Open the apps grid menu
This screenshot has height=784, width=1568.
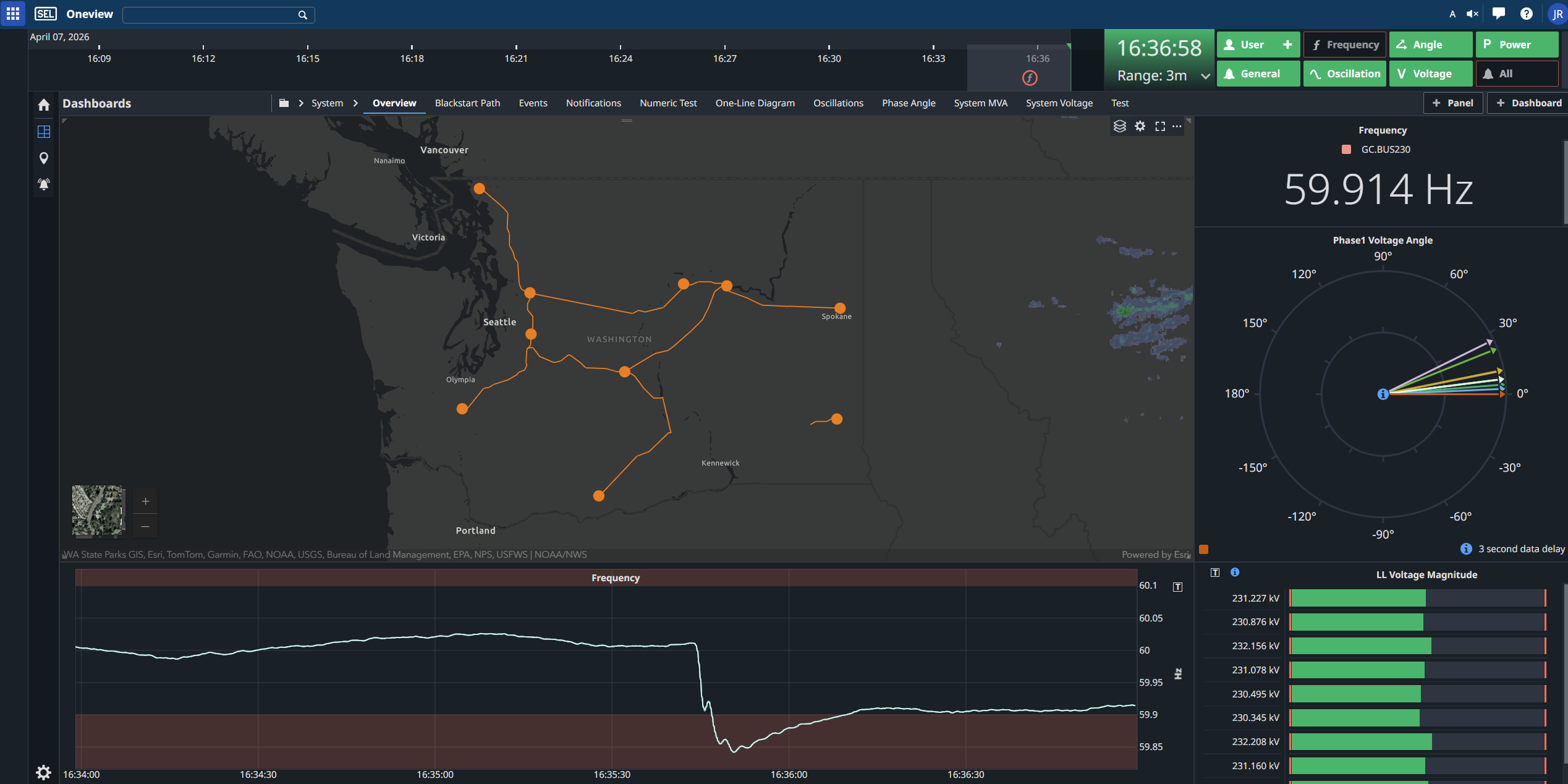[x=12, y=14]
